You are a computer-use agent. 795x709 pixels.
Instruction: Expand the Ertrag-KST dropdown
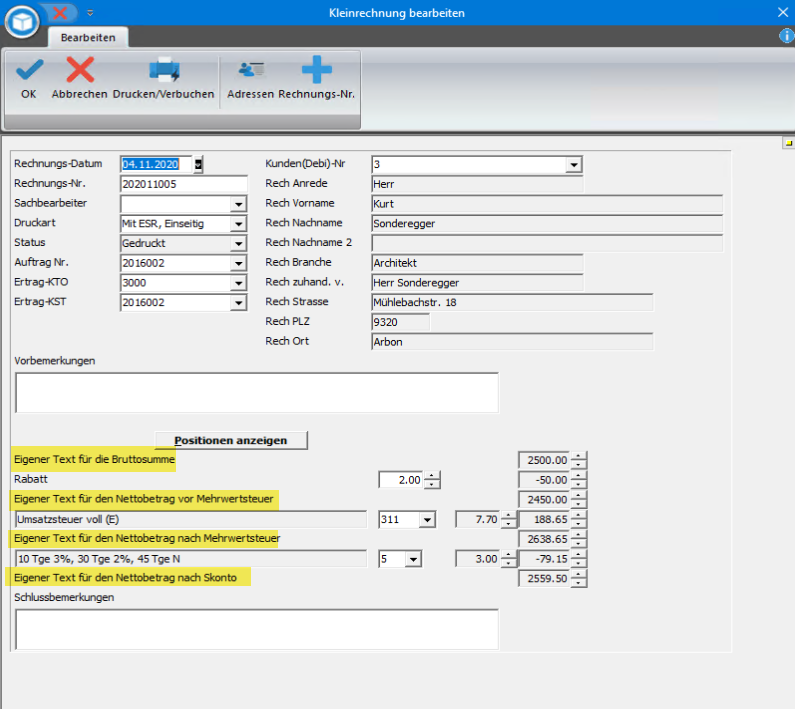[238, 303]
